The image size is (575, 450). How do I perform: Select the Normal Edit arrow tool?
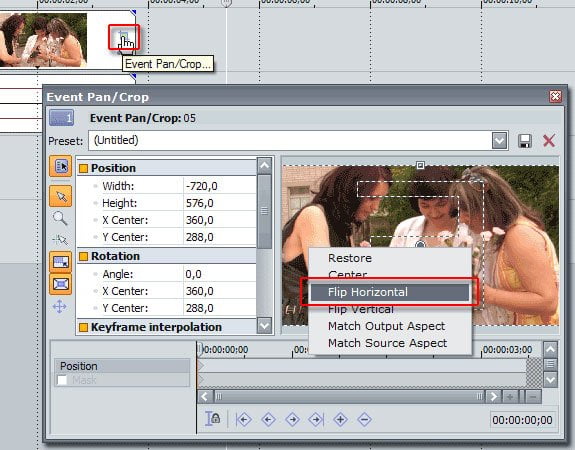tap(61, 196)
